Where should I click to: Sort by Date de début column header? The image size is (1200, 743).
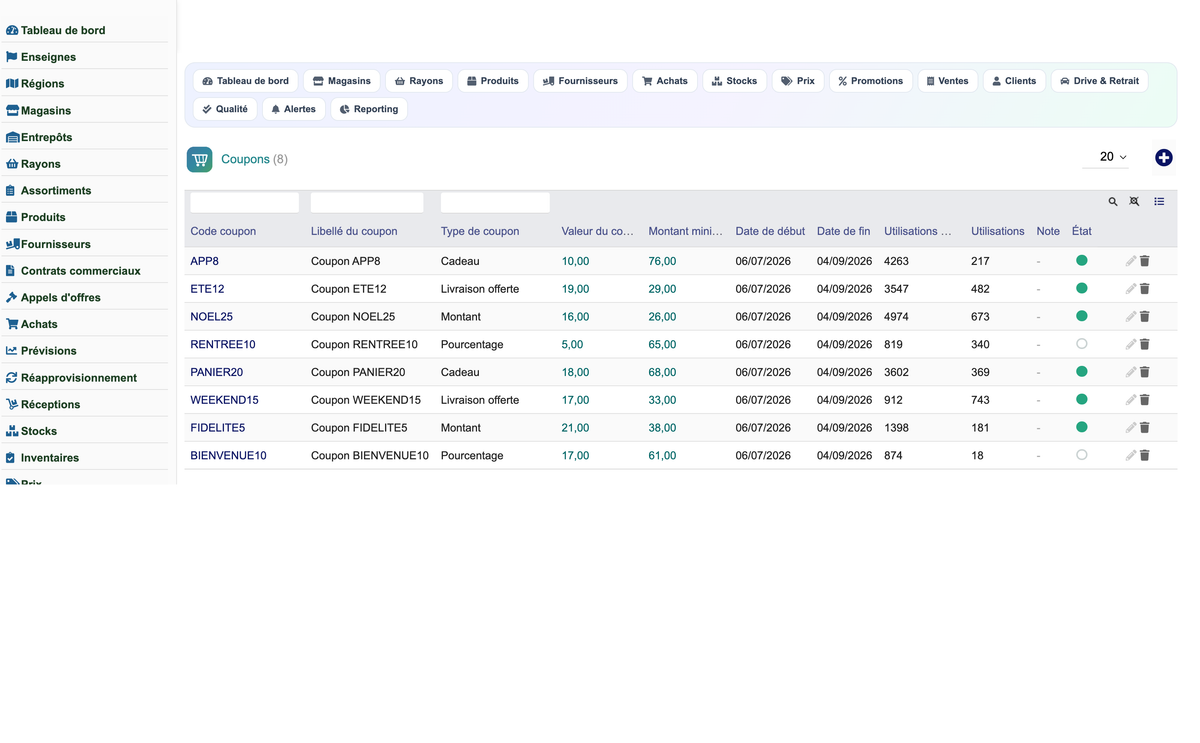[770, 231]
